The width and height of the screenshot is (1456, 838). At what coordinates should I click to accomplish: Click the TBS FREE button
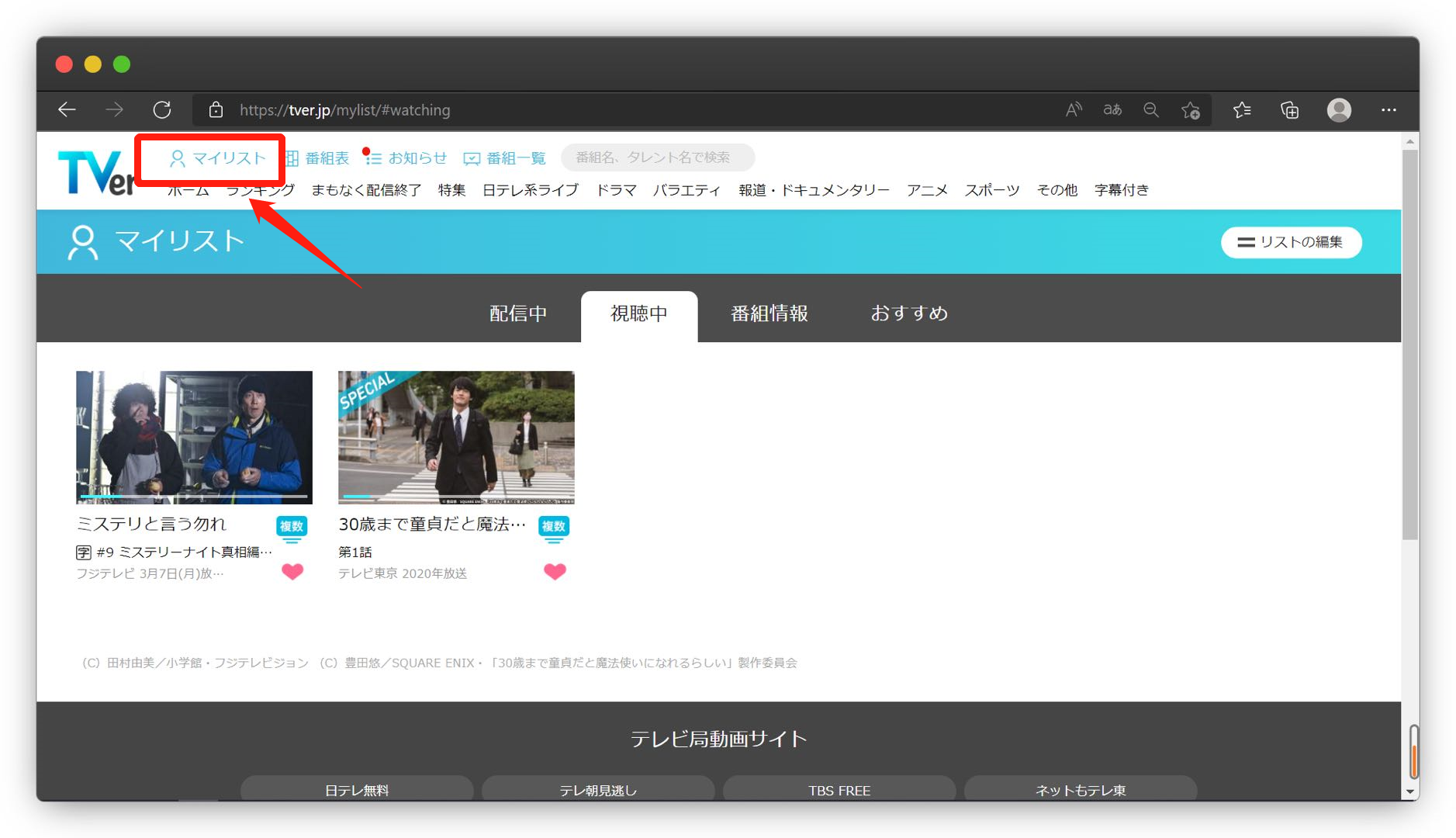coord(839,788)
